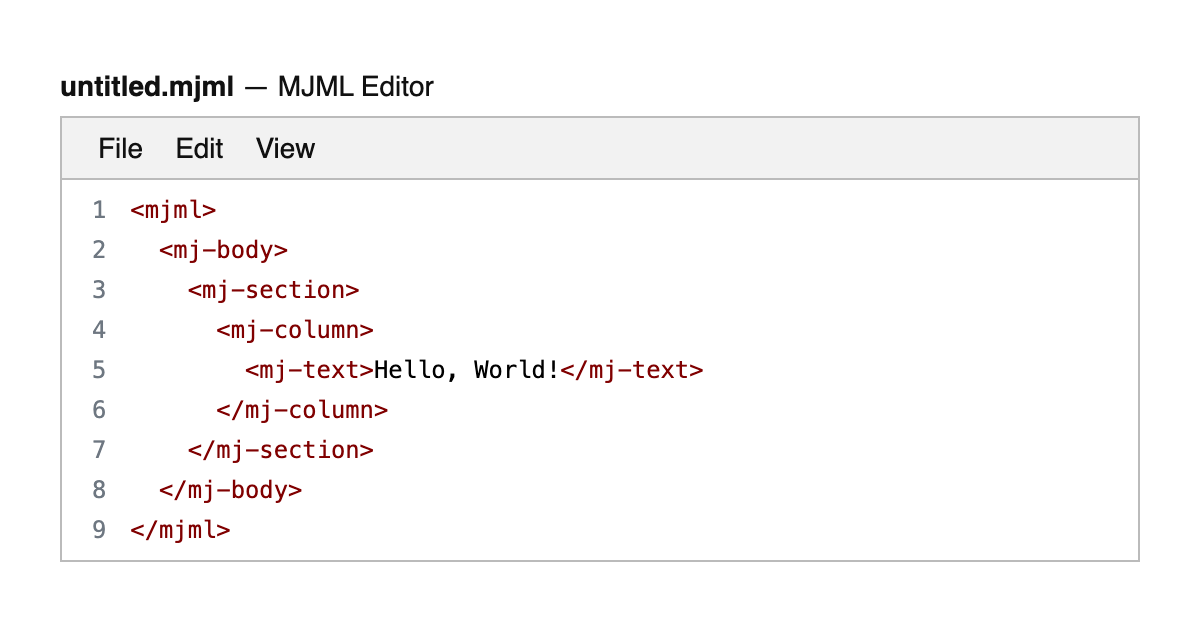Place cursor in opening <mj-section> tag

tap(273, 290)
